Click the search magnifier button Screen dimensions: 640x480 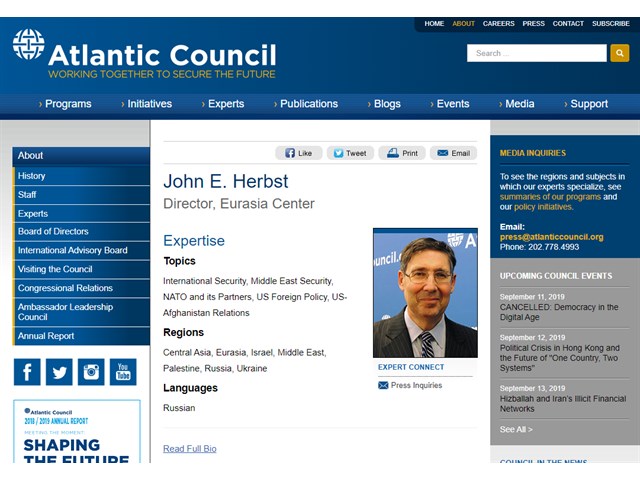(x=619, y=53)
